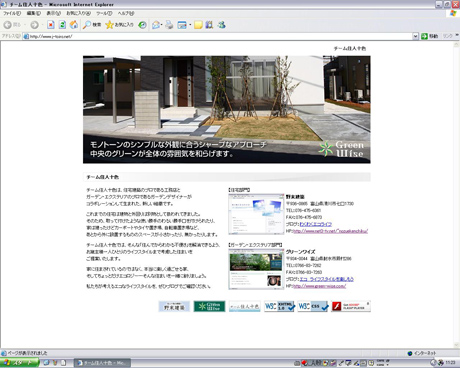
Task: Click the Windows Start button
Action: [x=19, y=363]
